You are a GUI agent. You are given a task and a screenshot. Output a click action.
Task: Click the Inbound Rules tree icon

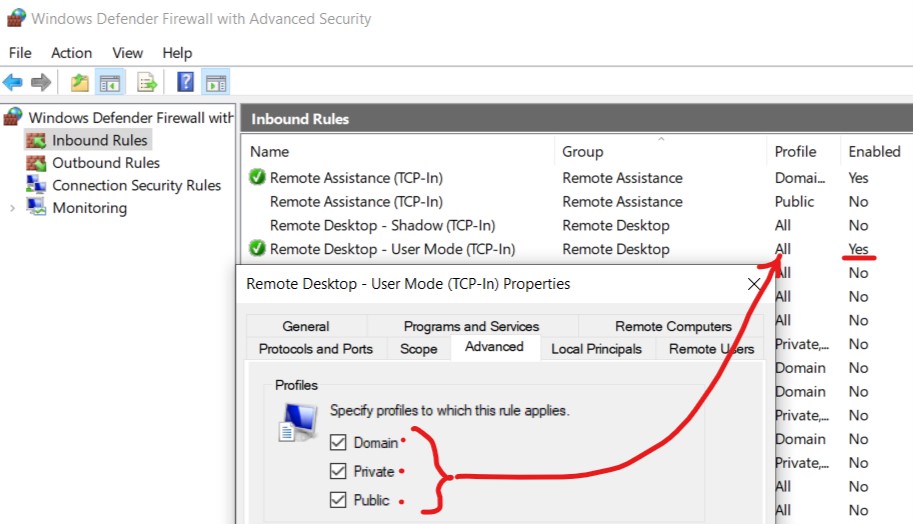(x=36, y=140)
